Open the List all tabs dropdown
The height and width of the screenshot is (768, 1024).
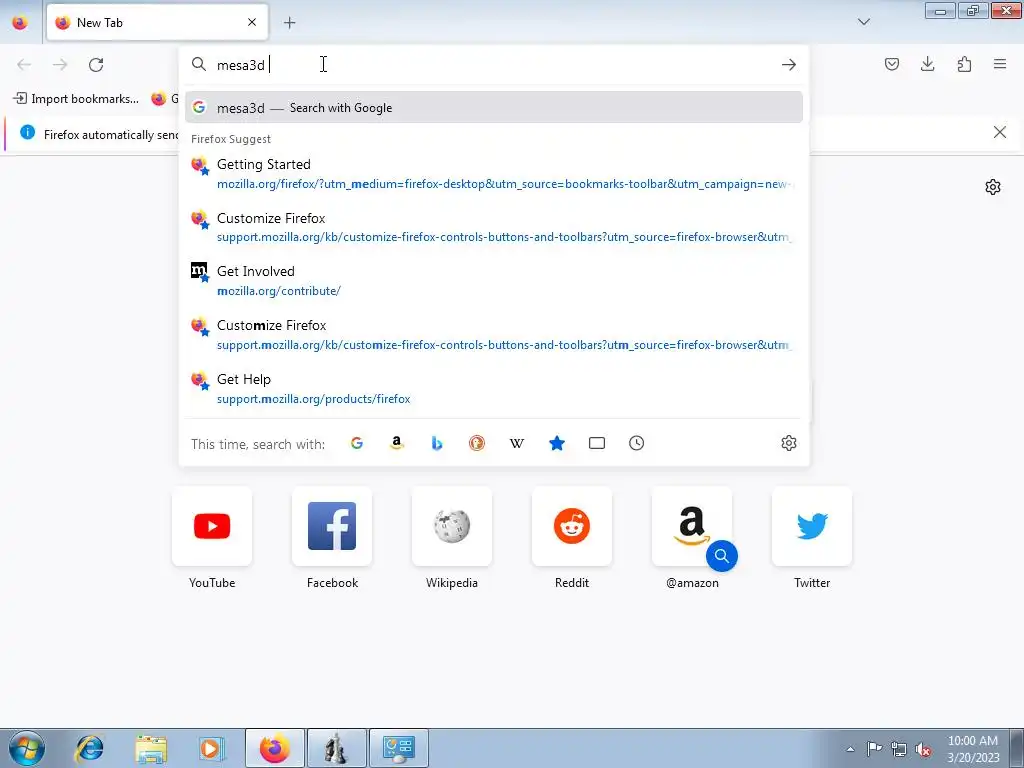(x=863, y=22)
